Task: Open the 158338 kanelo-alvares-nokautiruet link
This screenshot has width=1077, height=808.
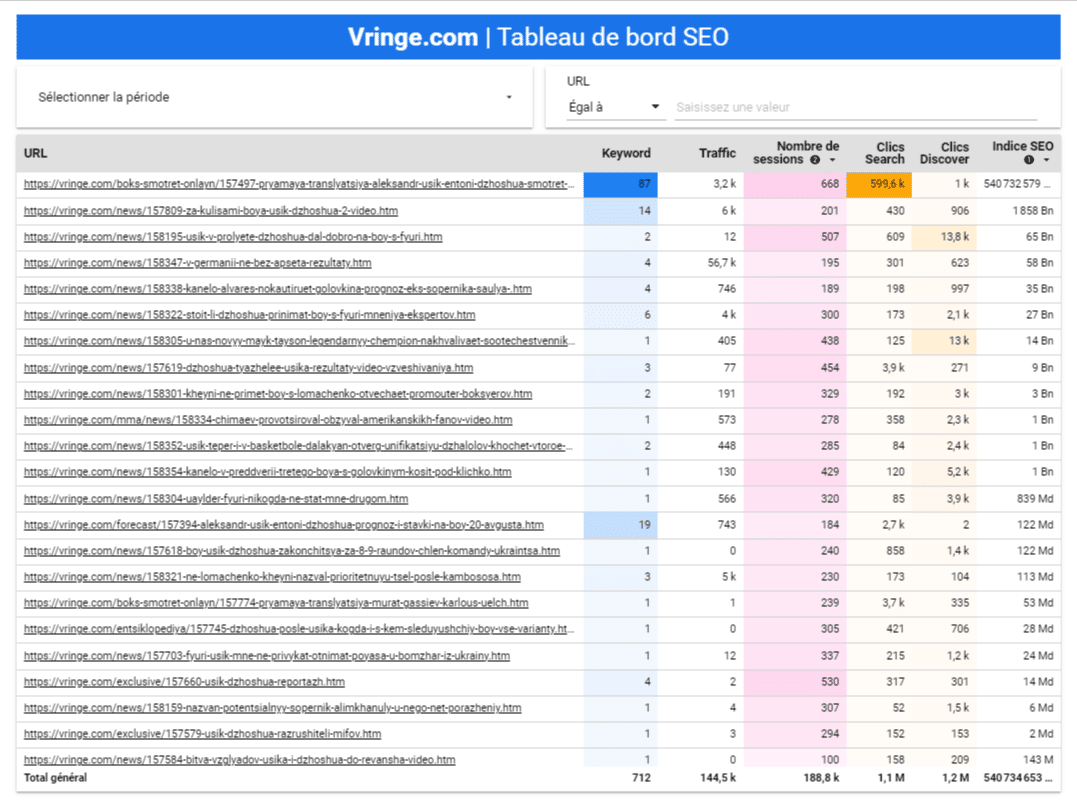Action: point(277,289)
